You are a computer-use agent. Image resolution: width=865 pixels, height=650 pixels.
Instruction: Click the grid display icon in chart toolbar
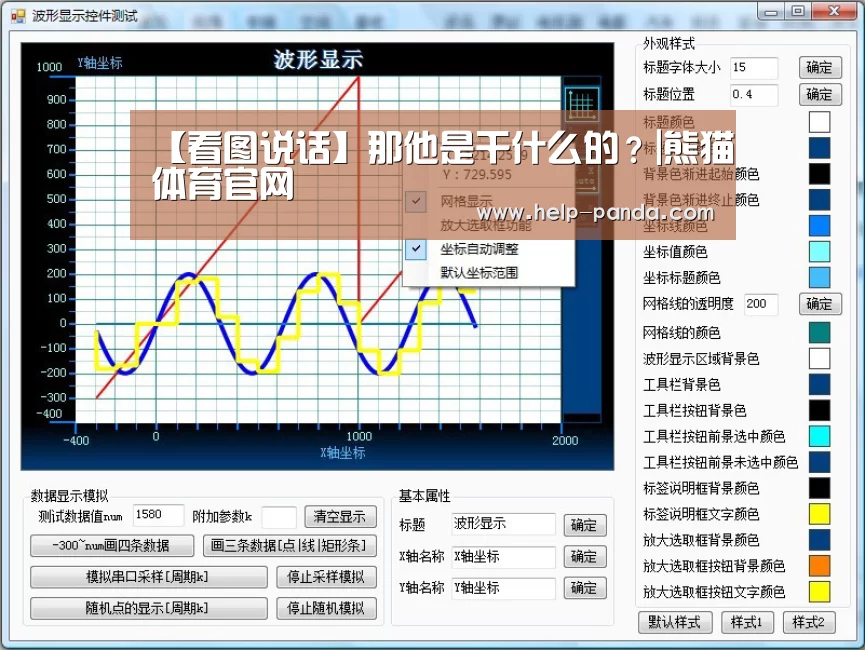click(x=582, y=104)
